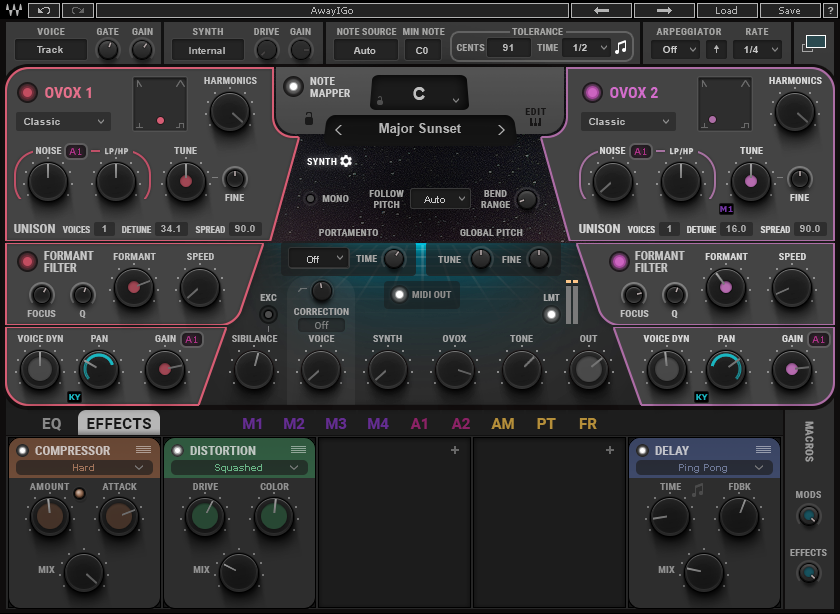This screenshot has width=840, height=614.
Task: Click the Waves logo icon
Action: click(14, 10)
